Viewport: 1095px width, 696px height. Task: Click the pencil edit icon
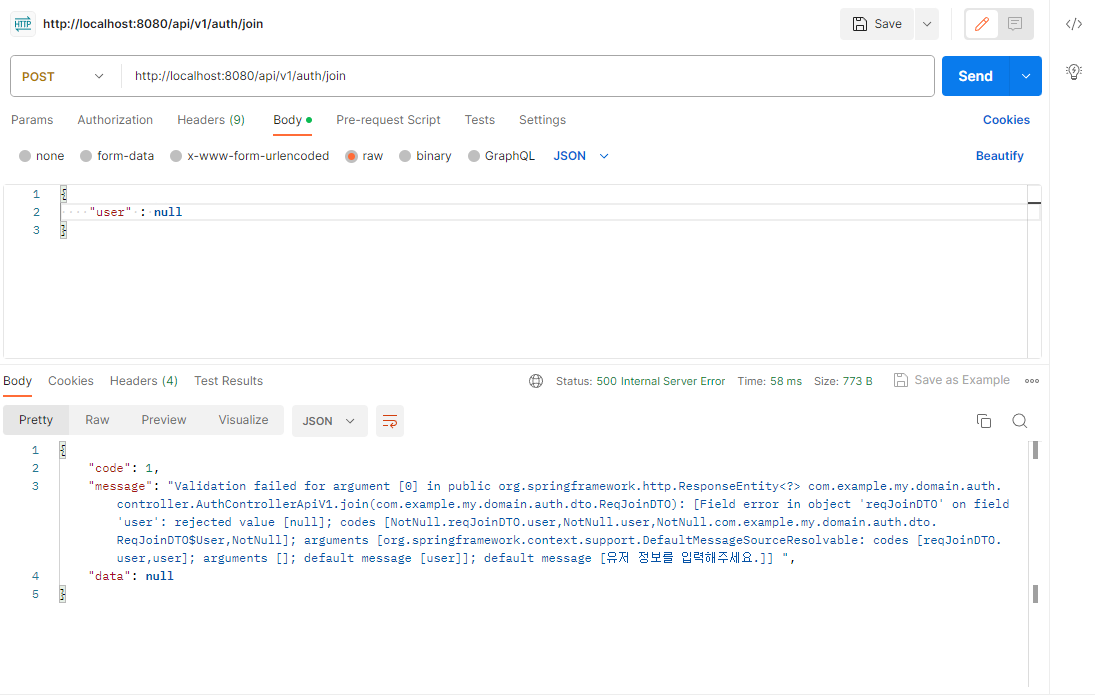click(980, 23)
